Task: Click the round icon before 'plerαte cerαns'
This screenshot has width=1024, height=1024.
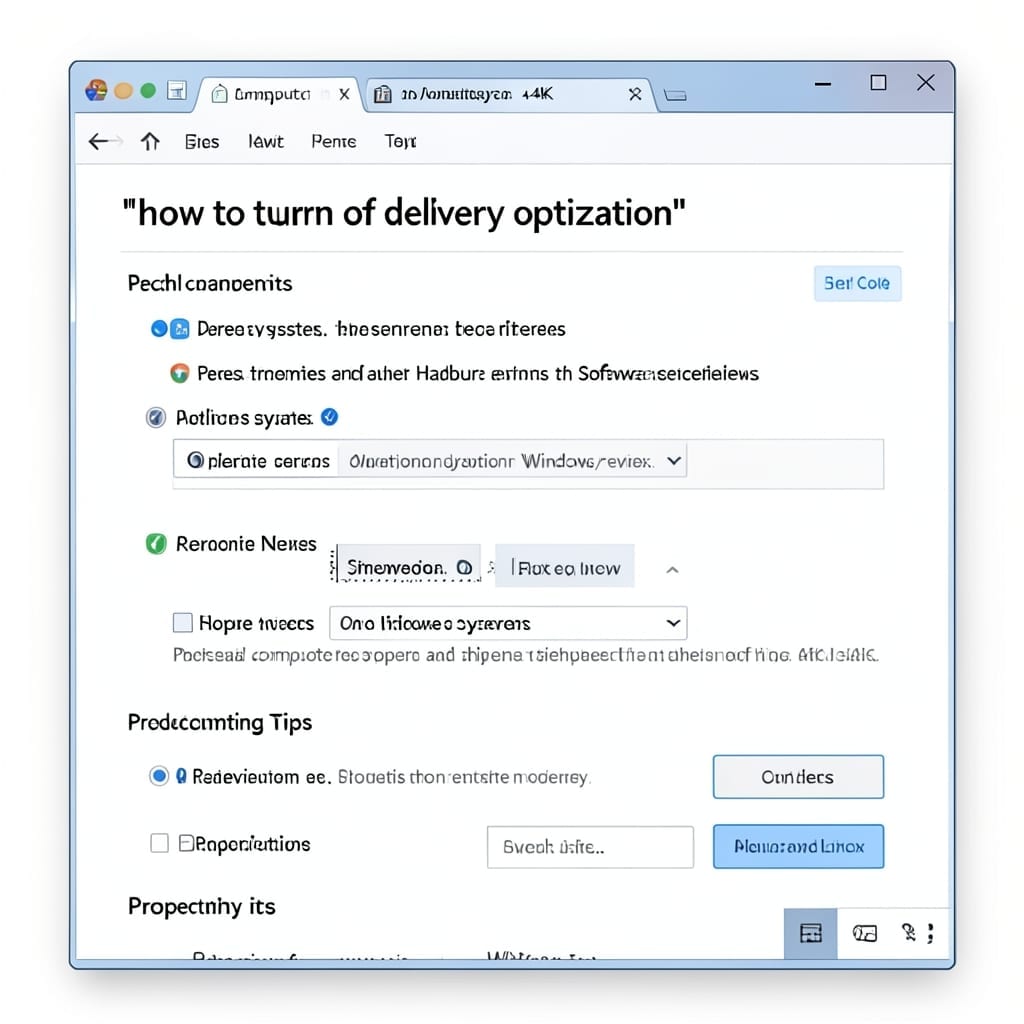Action: [195, 460]
